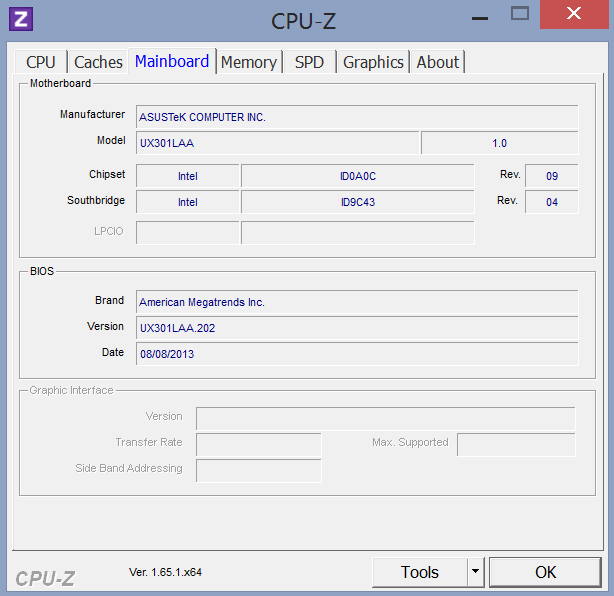The width and height of the screenshot is (614, 596).
Task: Click the American Megatrends Inc. BIOS brand
Action: click(x=357, y=302)
